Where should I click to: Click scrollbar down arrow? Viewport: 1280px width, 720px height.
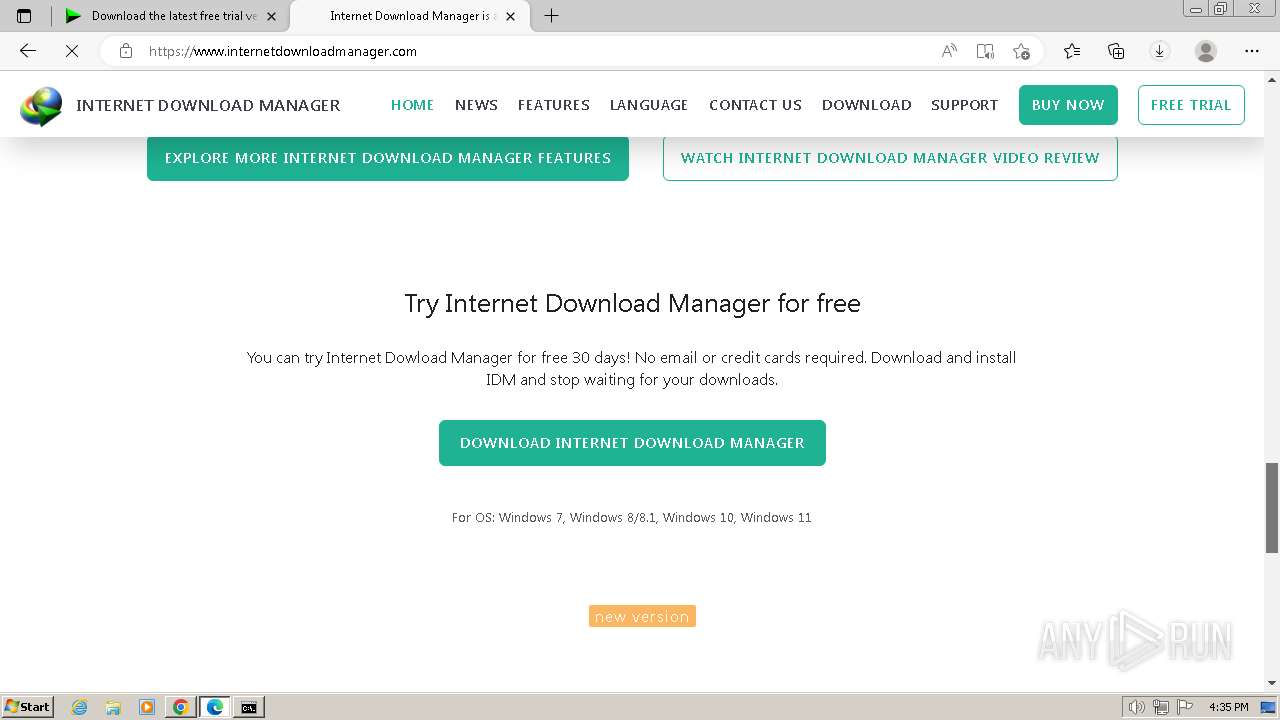pyautogui.click(x=1272, y=684)
